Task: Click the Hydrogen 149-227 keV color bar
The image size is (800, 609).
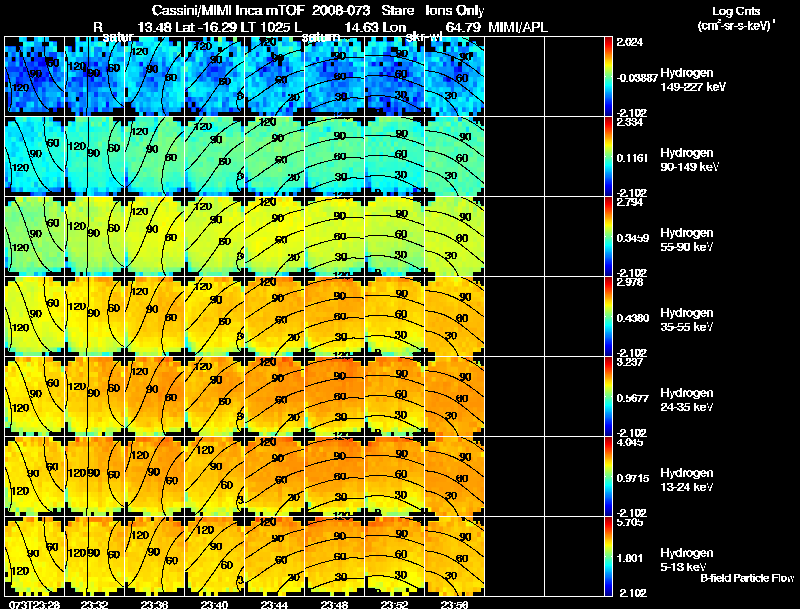Action: click(608, 77)
